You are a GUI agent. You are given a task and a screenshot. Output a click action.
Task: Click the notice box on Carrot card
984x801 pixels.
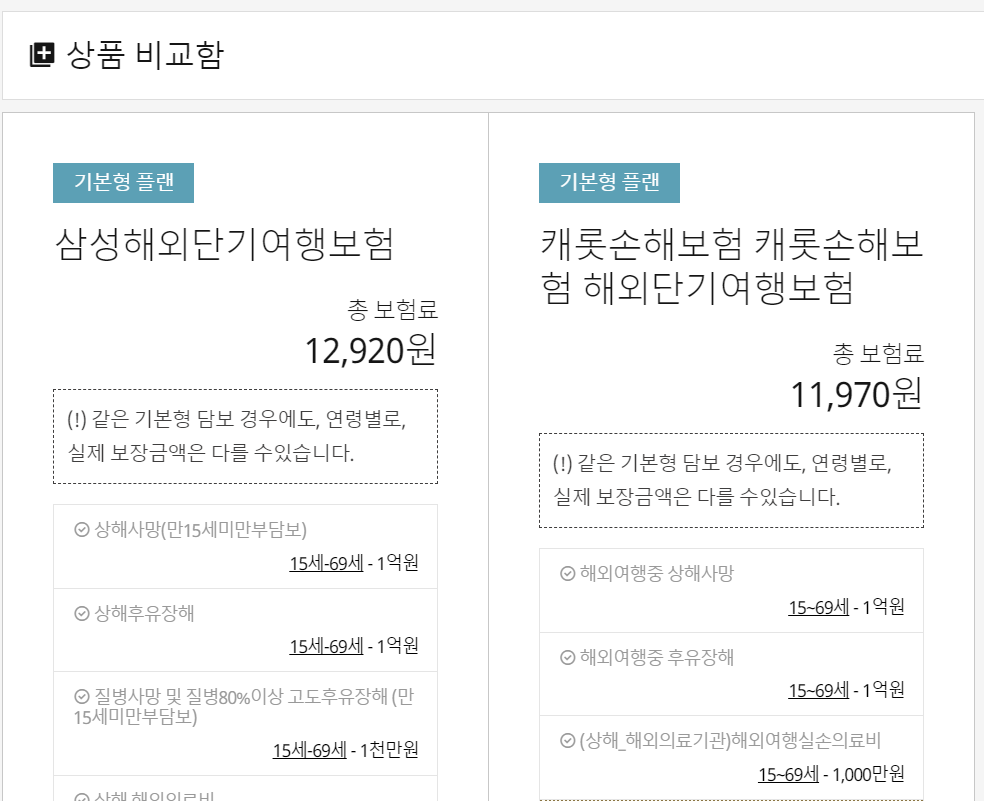coord(731,480)
